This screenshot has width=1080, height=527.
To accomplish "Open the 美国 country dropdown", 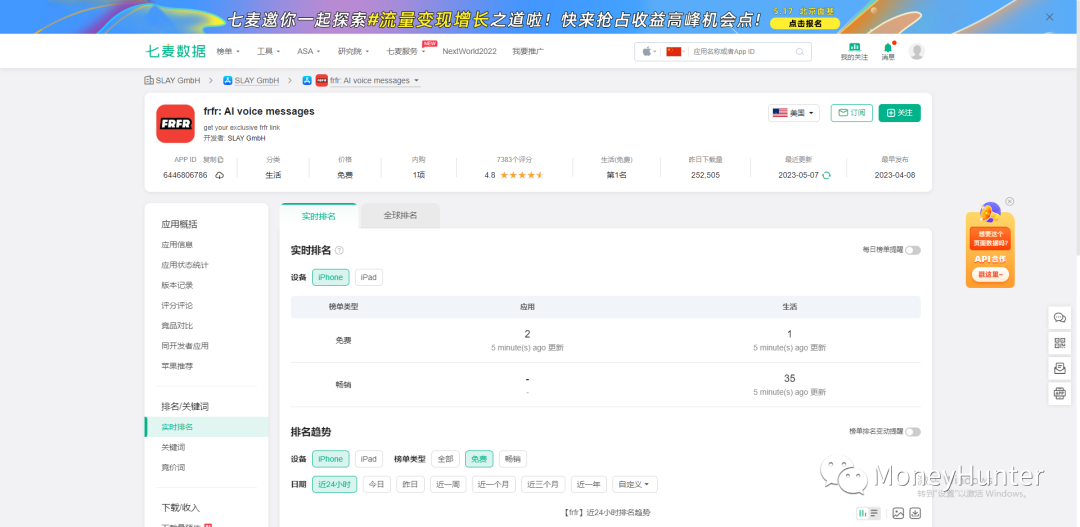I will [x=793, y=113].
